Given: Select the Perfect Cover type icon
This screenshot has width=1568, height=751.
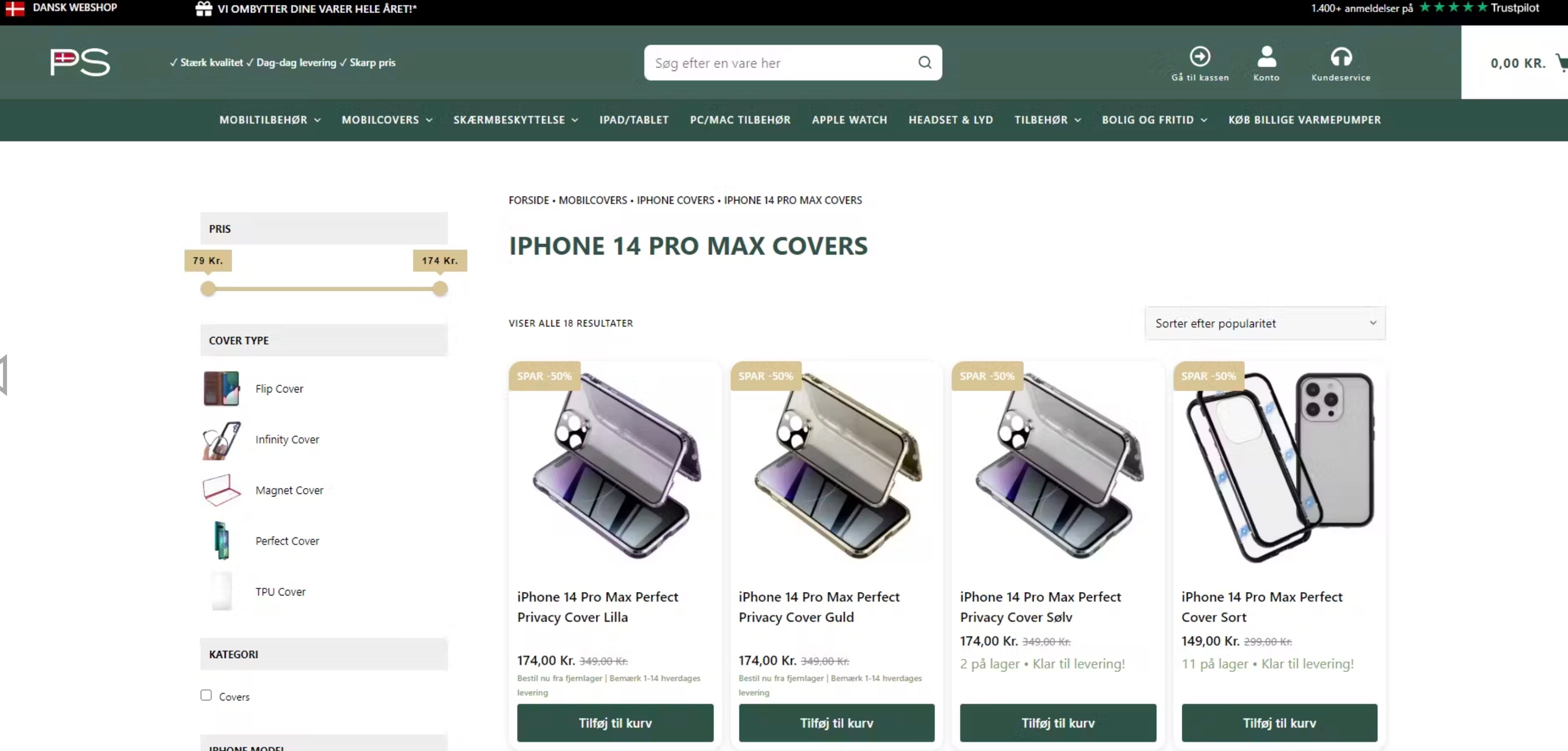Looking at the screenshot, I should 221,540.
